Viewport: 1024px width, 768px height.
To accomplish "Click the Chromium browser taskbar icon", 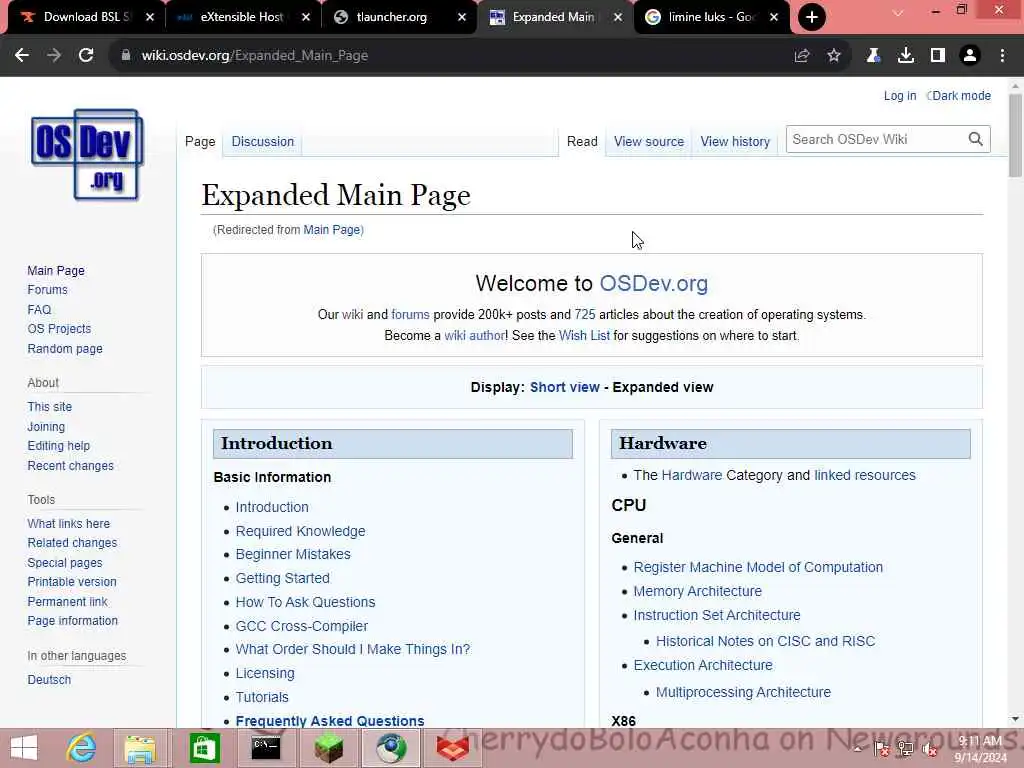I will [391, 748].
